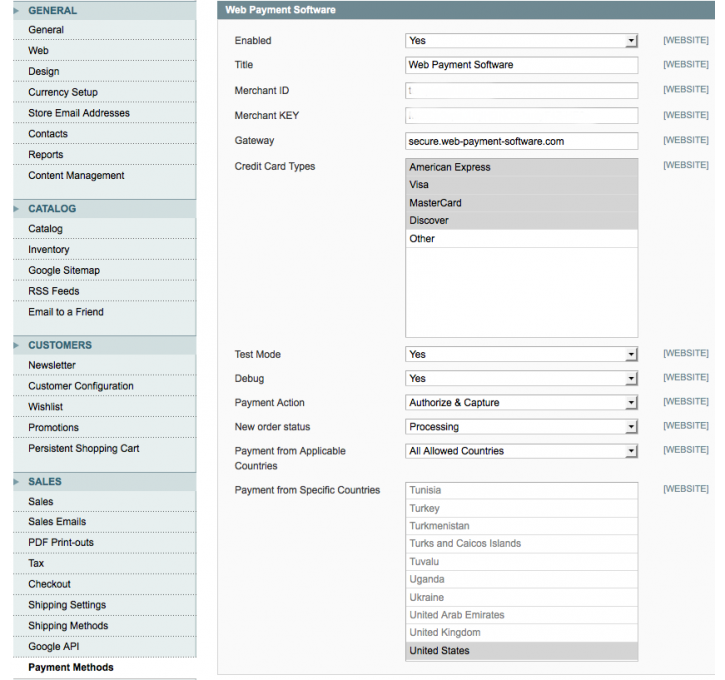This screenshot has height=680, width=725.
Task: Collapse the CUSTOMERS section arrow
Action: click(17, 345)
